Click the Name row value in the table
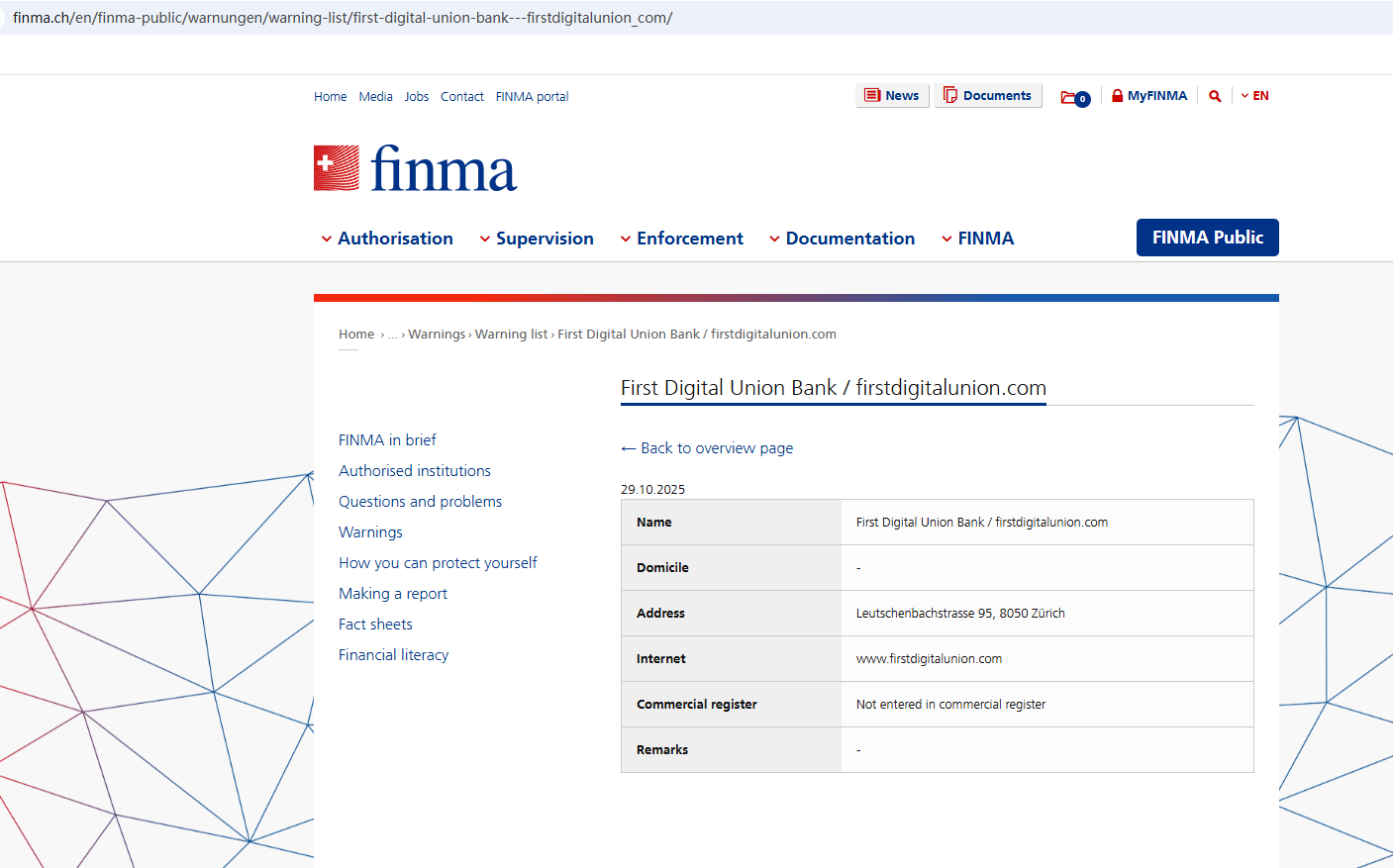Viewport: 1393px width, 868px height. (x=982, y=523)
